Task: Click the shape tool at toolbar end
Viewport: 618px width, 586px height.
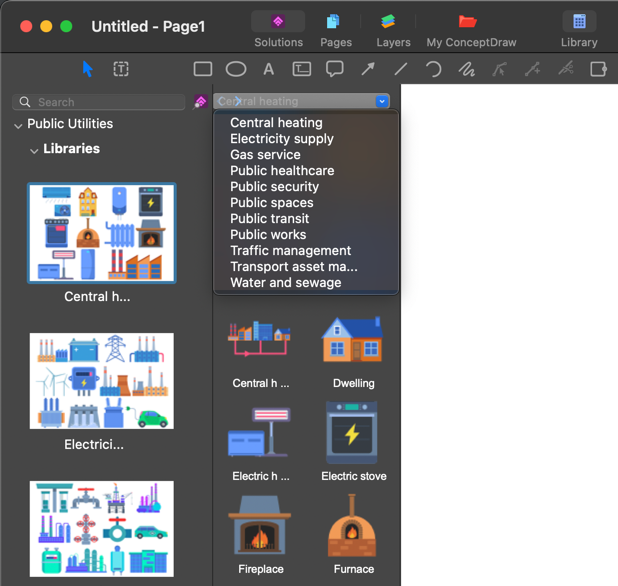Action: (598, 69)
